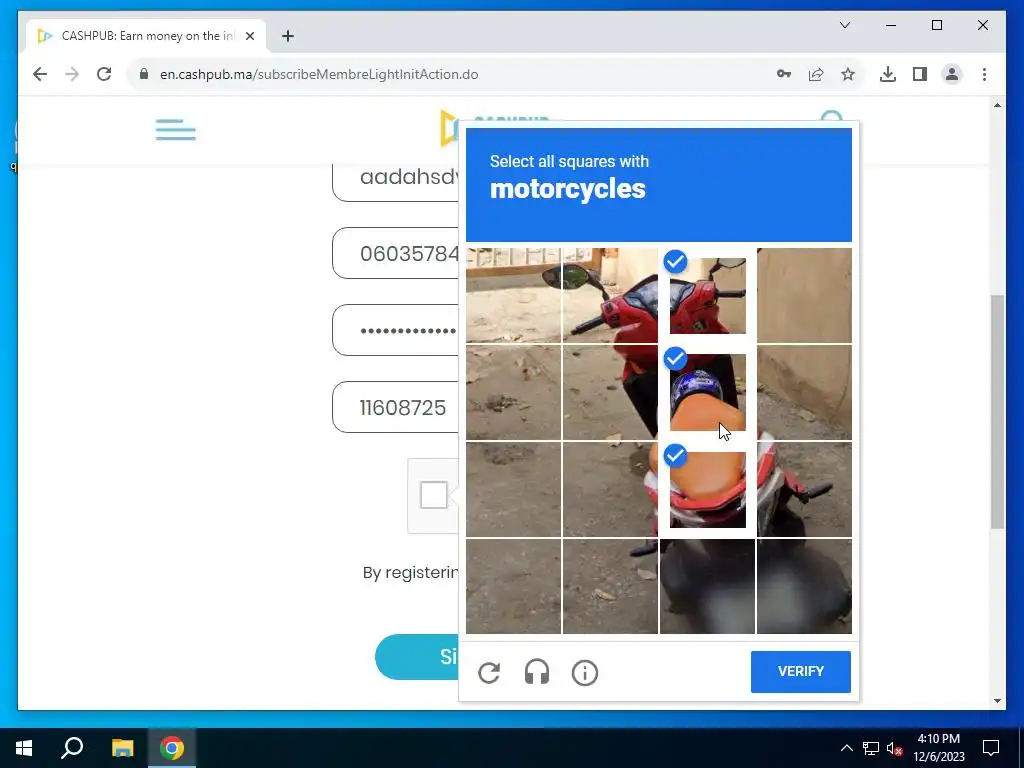Show hidden system tray icons
The image size is (1024, 768).
click(846, 748)
